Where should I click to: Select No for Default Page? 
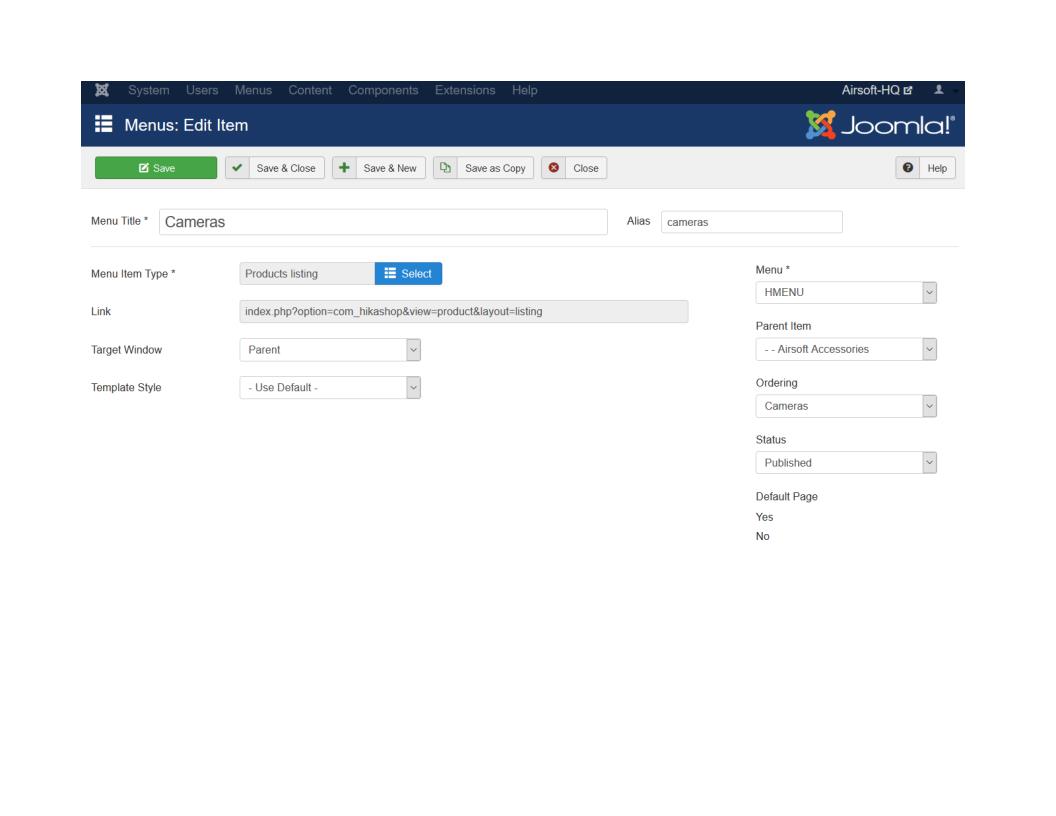click(763, 536)
